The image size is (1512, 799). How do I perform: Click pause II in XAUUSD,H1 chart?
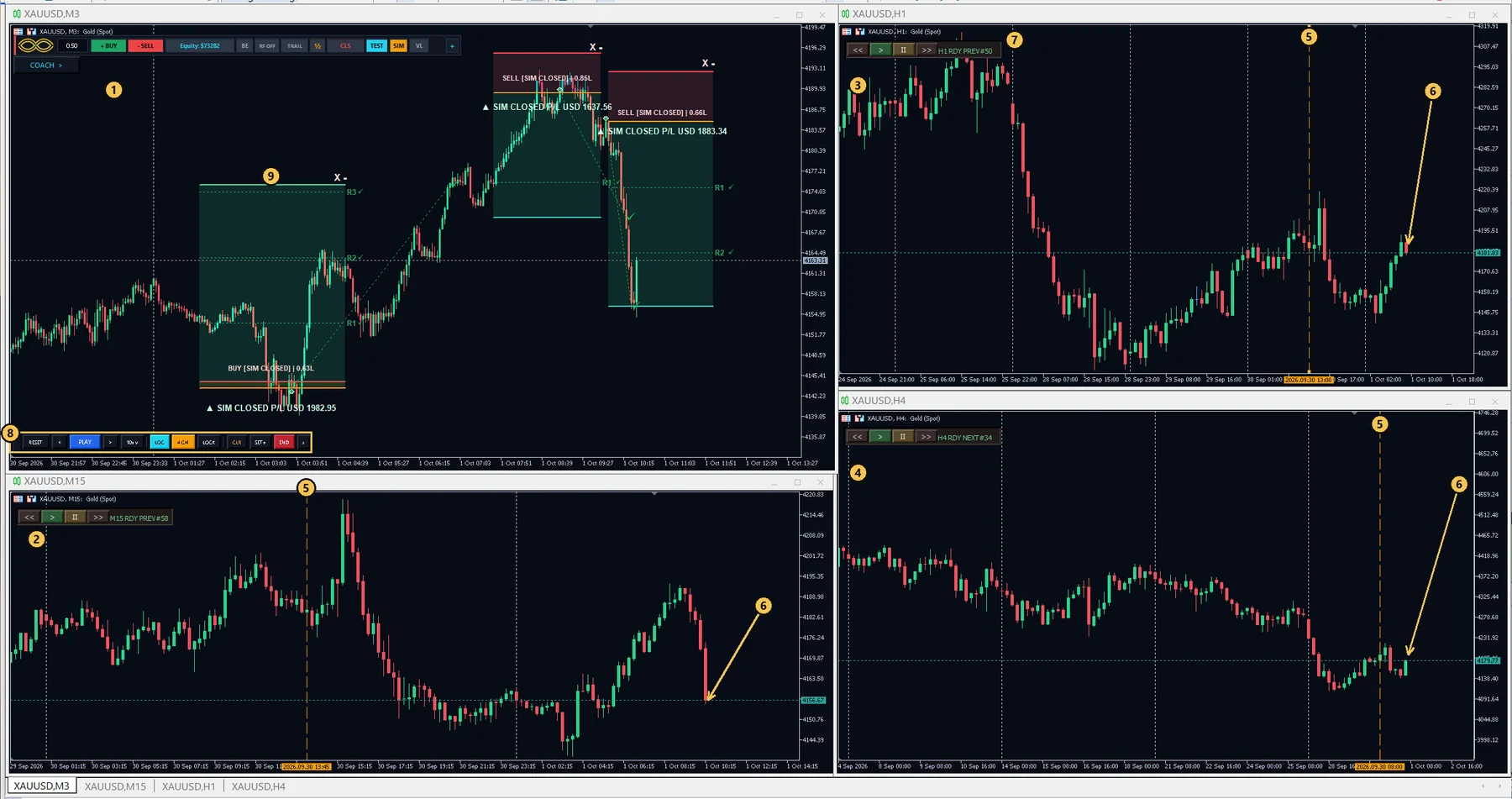pyautogui.click(x=903, y=50)
